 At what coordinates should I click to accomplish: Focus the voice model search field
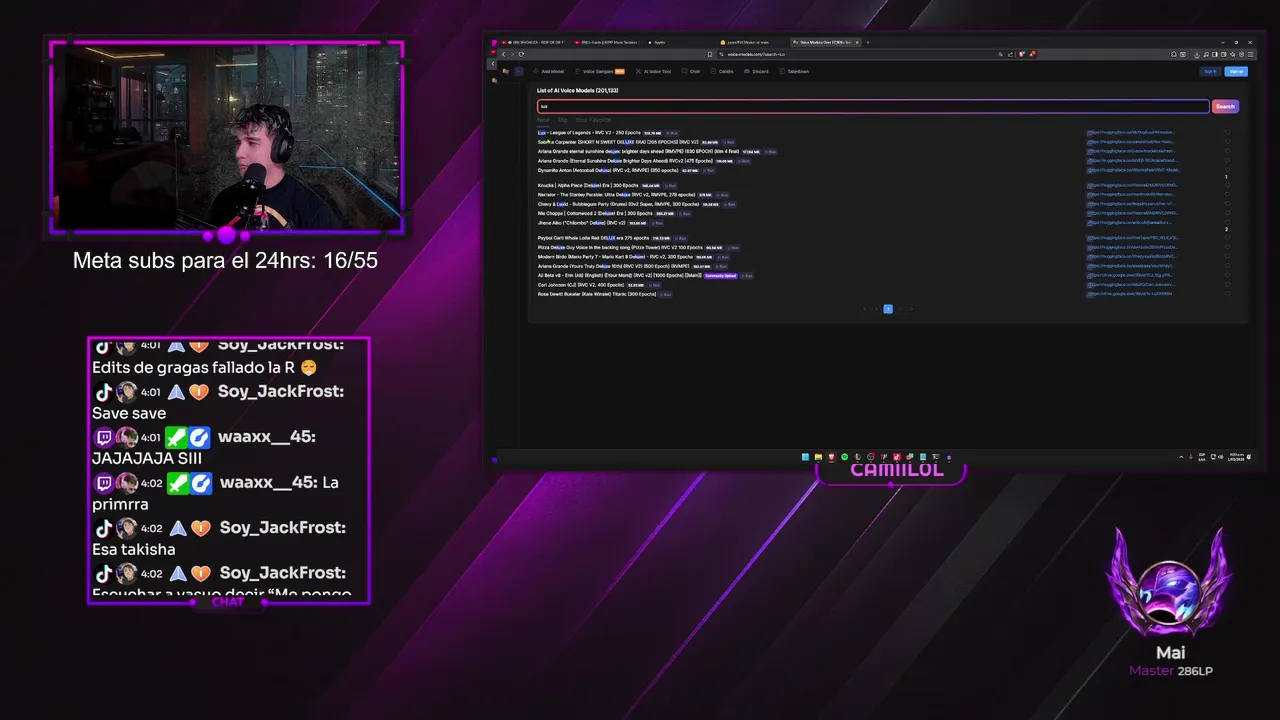click(x=873, y=106)
